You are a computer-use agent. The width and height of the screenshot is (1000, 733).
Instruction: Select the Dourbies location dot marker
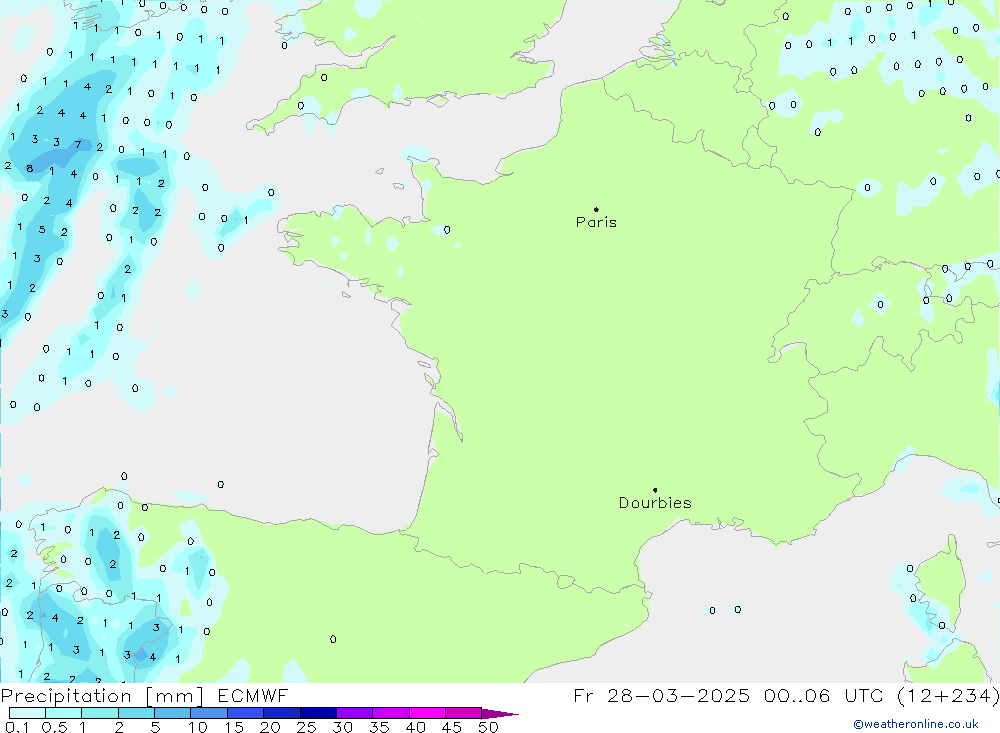coord(655,490)
